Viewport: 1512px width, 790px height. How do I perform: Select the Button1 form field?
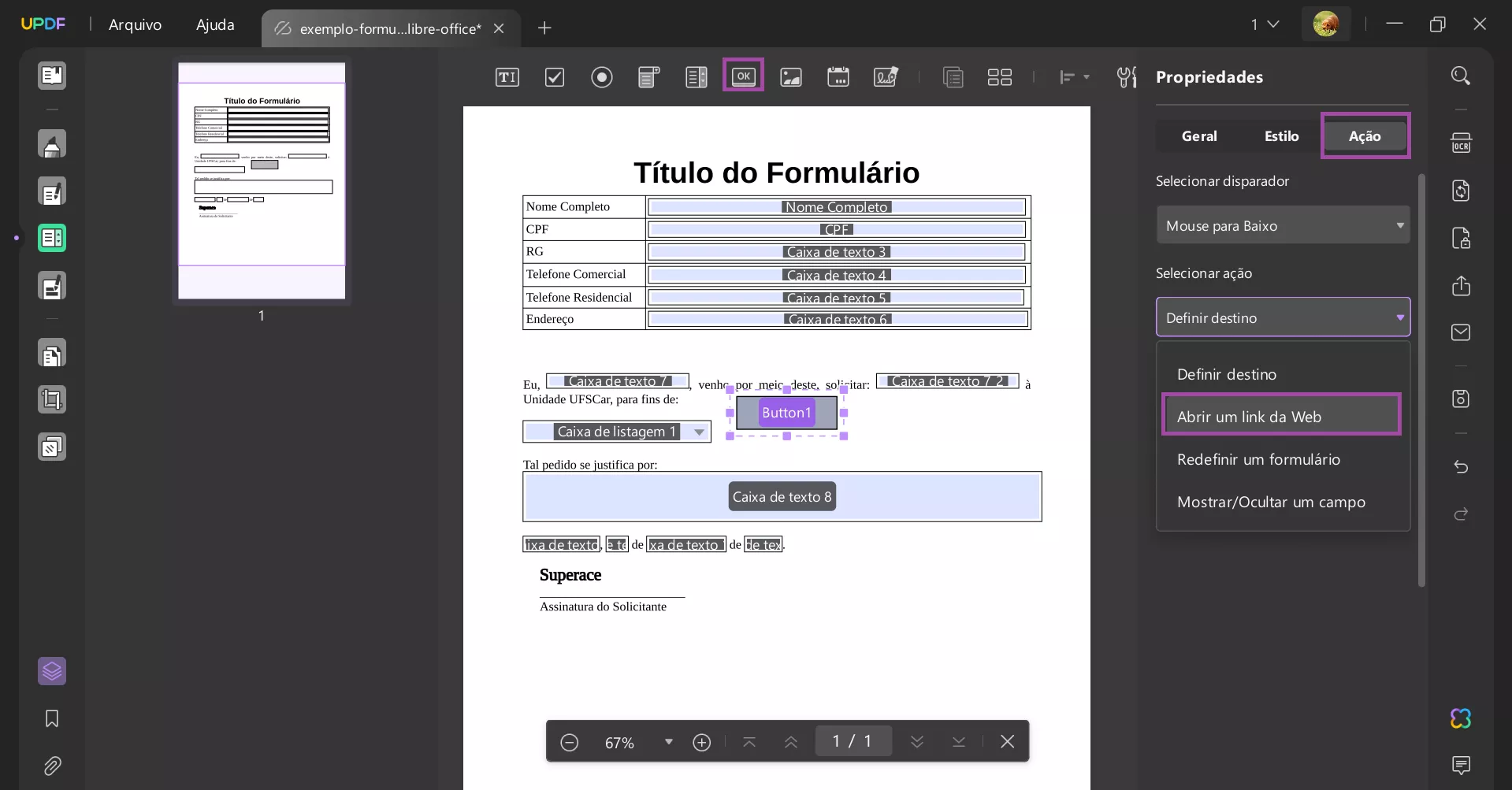coord(786,413)
